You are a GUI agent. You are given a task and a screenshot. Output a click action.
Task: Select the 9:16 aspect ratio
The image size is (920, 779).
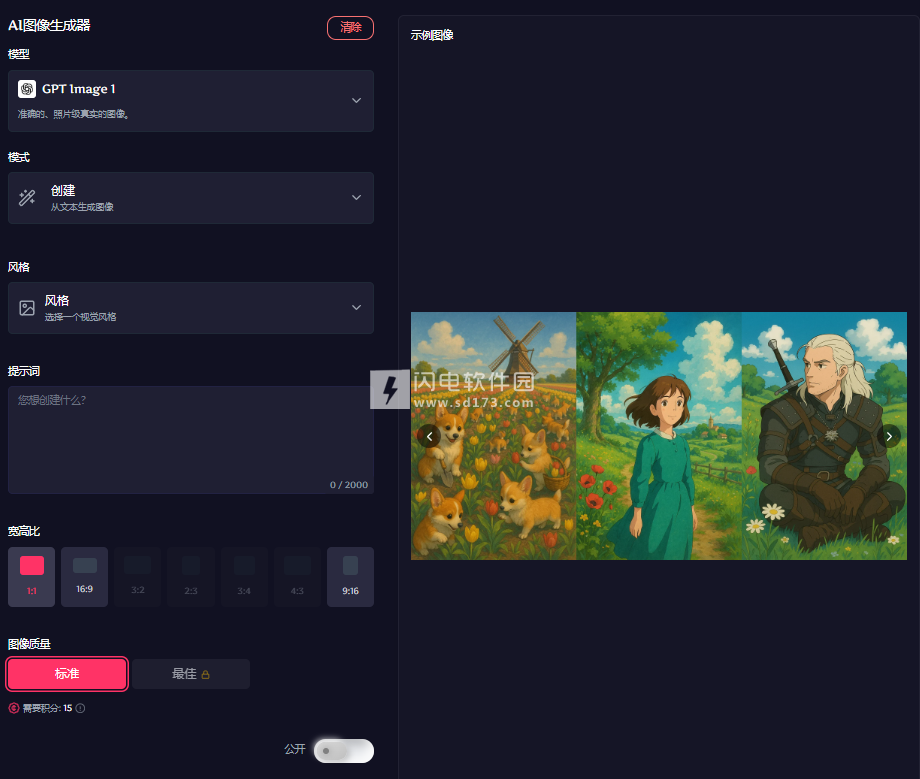350,577
